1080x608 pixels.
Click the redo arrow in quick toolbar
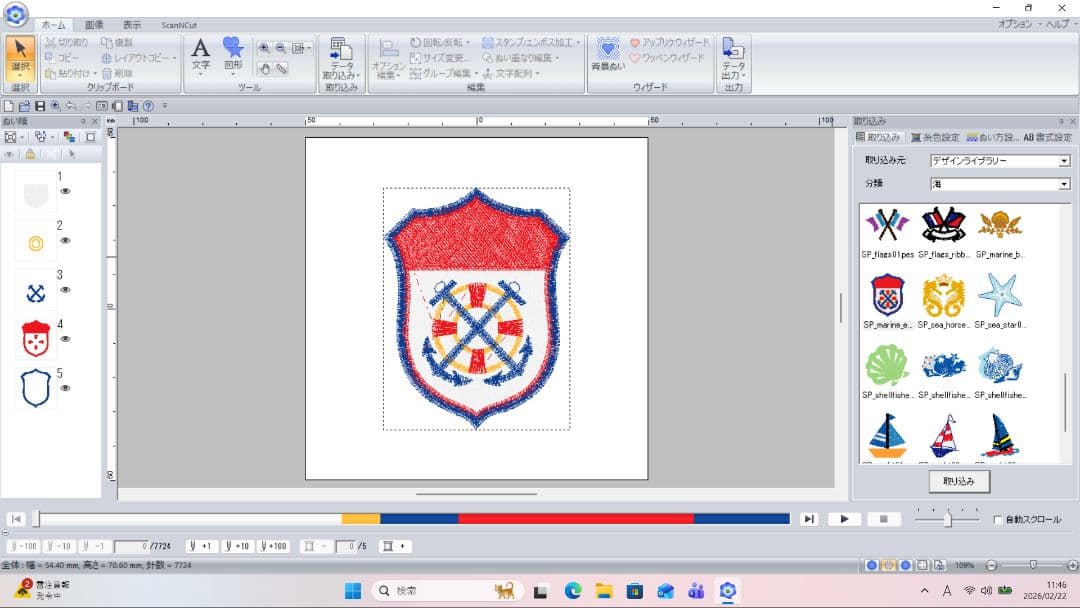click(x=87, y=106)
